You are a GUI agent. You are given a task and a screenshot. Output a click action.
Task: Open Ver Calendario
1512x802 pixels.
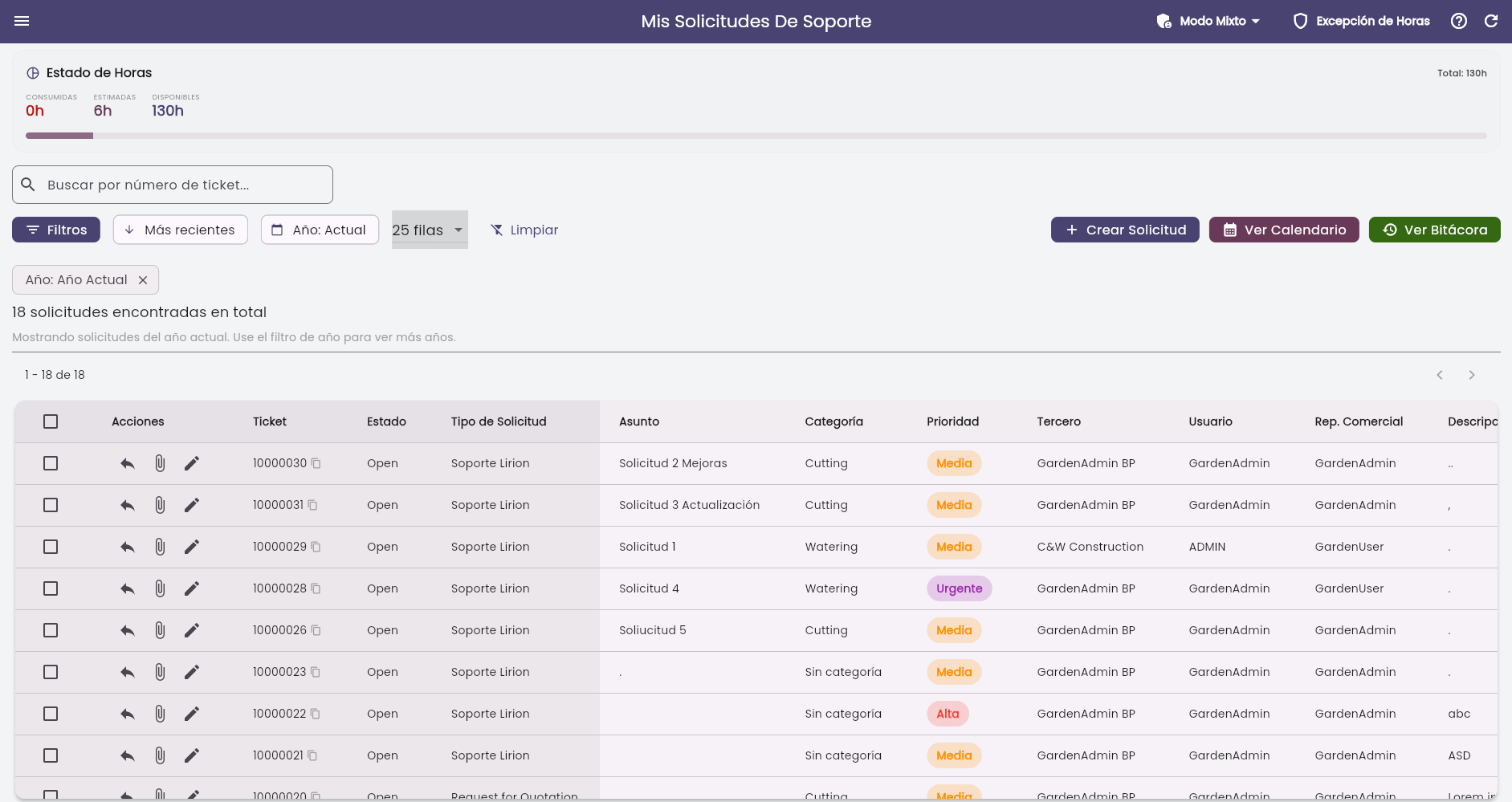pyautogui.click(x=1284, y=230)
